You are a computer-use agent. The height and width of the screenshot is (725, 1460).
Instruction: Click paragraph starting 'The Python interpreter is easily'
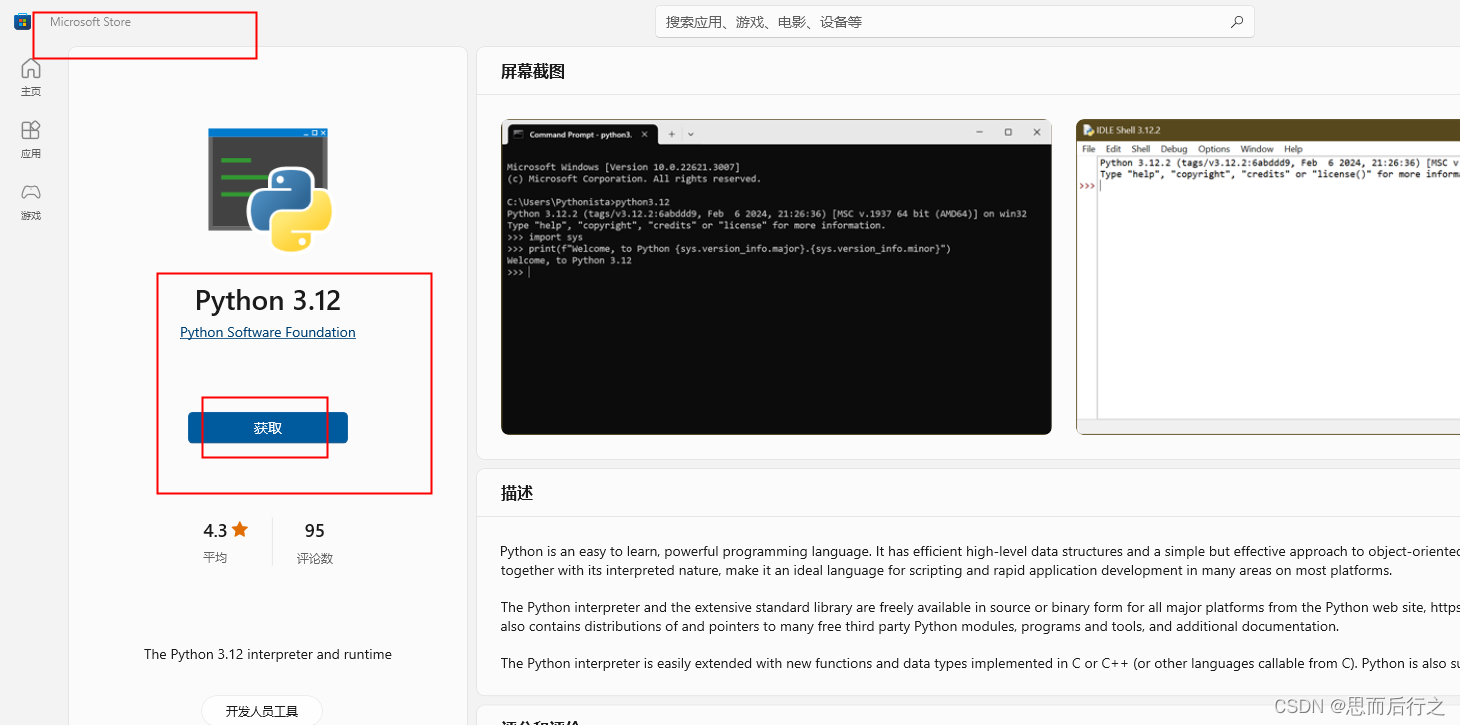pyautogui.click(x=980, y=663)
